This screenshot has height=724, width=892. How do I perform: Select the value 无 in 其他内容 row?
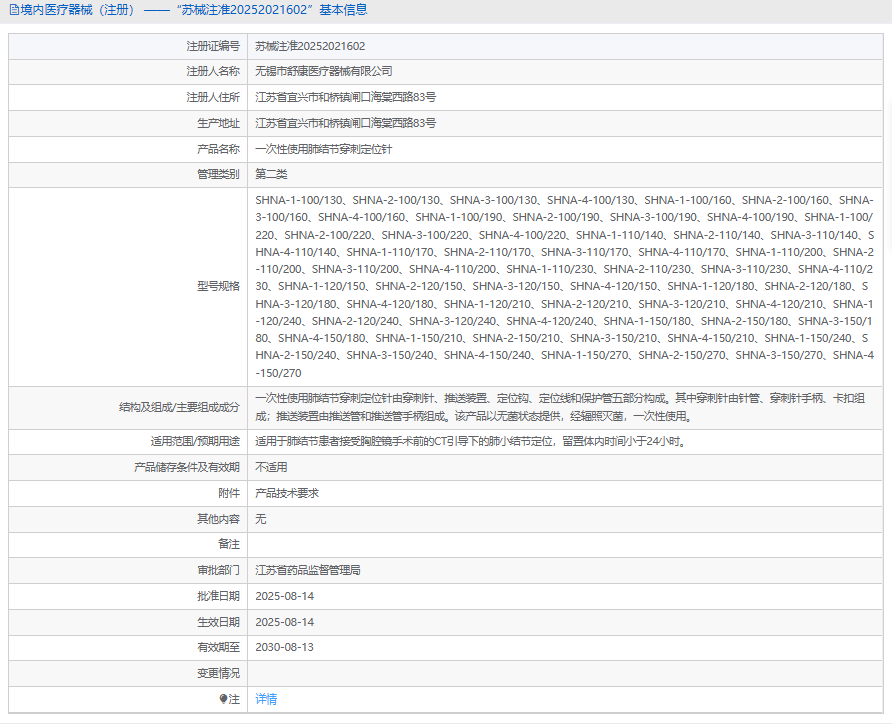[x=261, y=519]
